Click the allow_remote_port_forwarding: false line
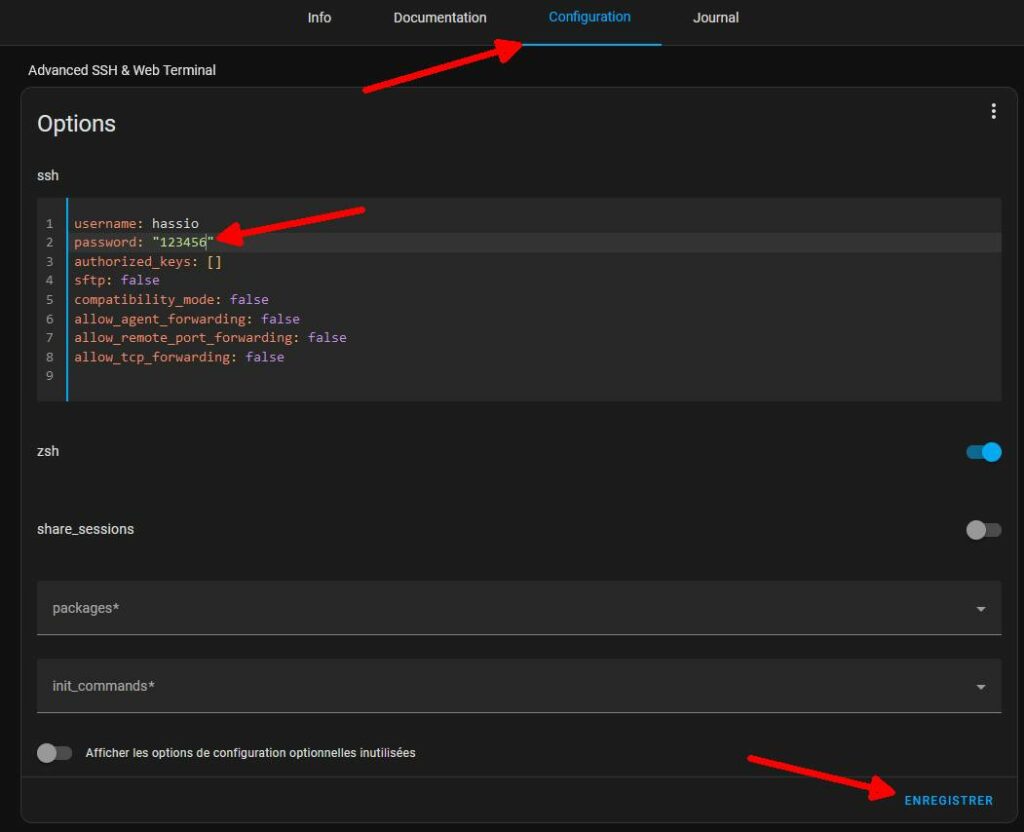 [210, 338]
